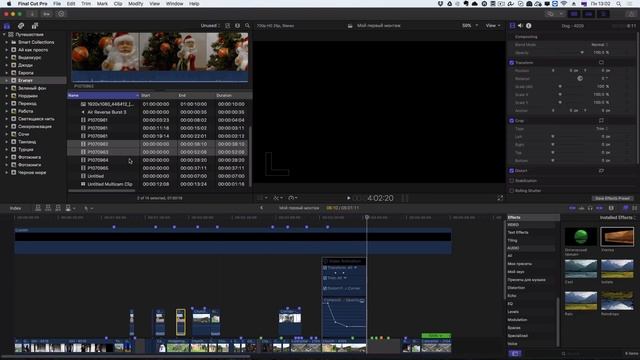Screen dimensions: 640x360
Task: Open the clip appearance icon in browser
Action: point(237,26)
